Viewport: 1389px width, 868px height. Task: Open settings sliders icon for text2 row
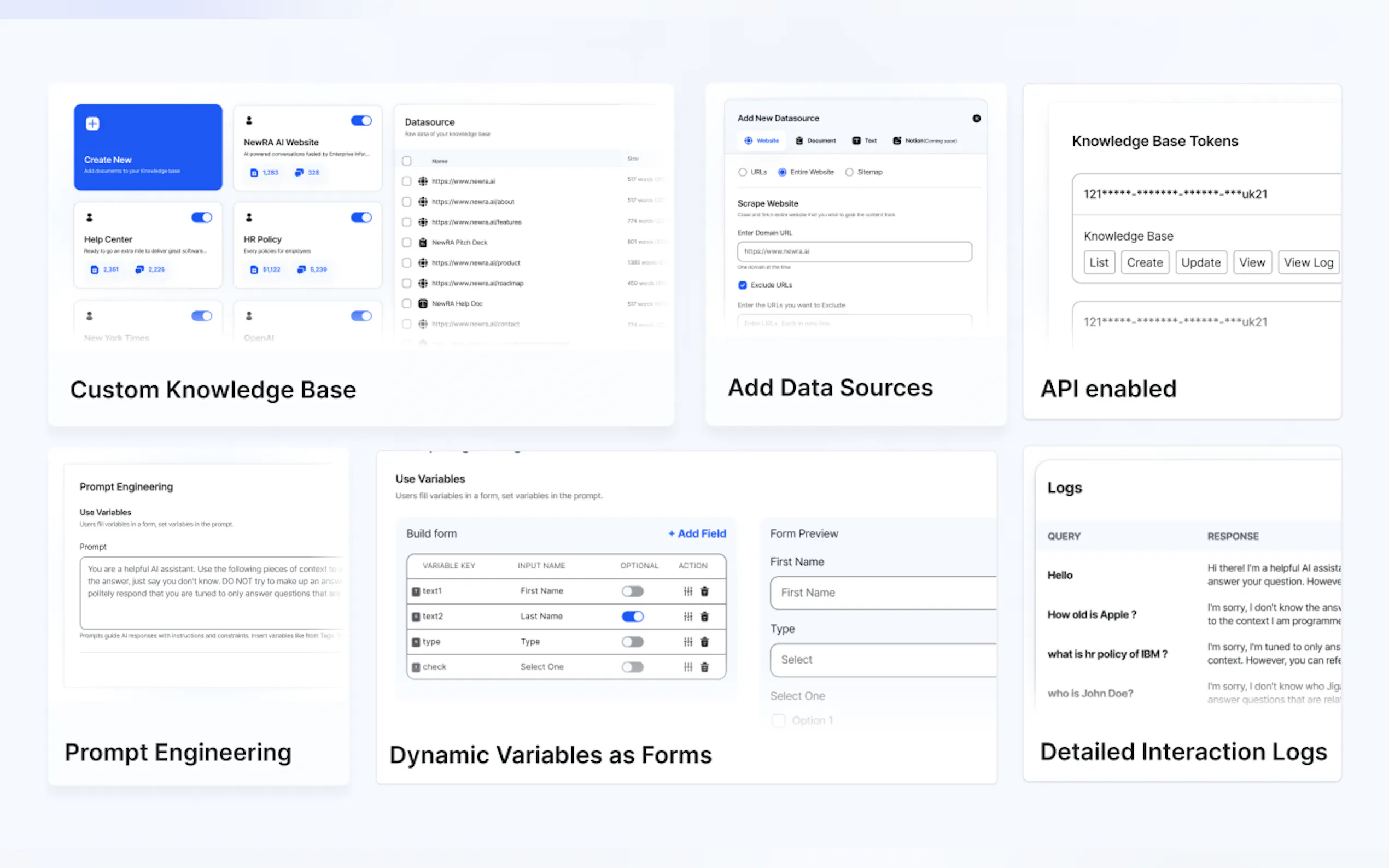[x=688, y=617]
